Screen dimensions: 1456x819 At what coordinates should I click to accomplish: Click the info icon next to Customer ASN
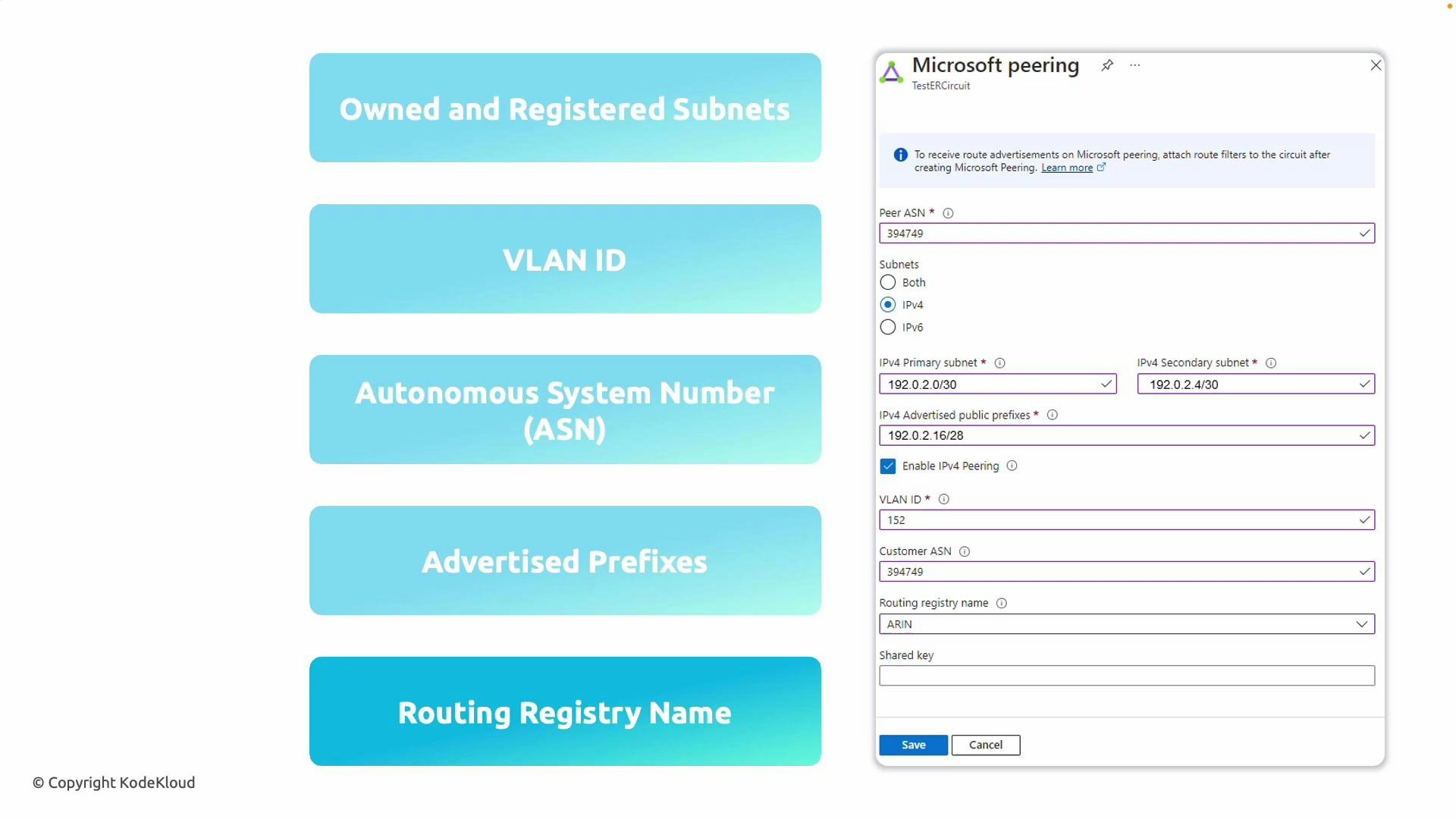click(964, 552)
